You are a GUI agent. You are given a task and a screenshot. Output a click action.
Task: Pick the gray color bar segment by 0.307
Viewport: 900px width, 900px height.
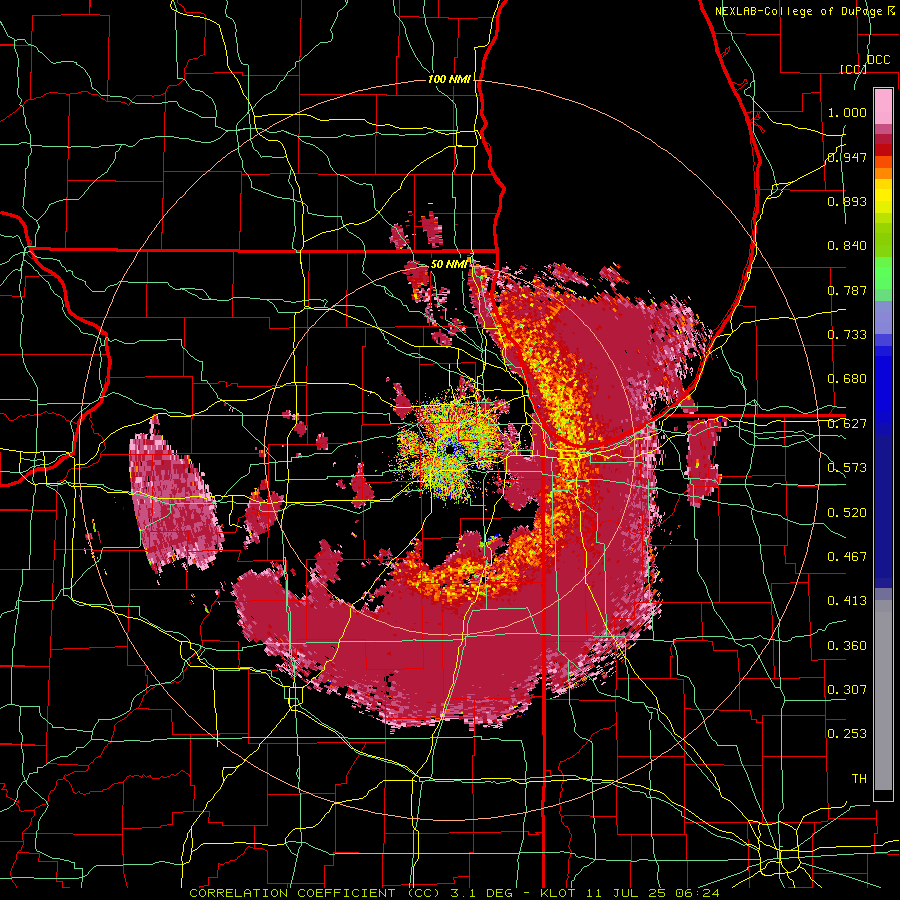[883, 695]
